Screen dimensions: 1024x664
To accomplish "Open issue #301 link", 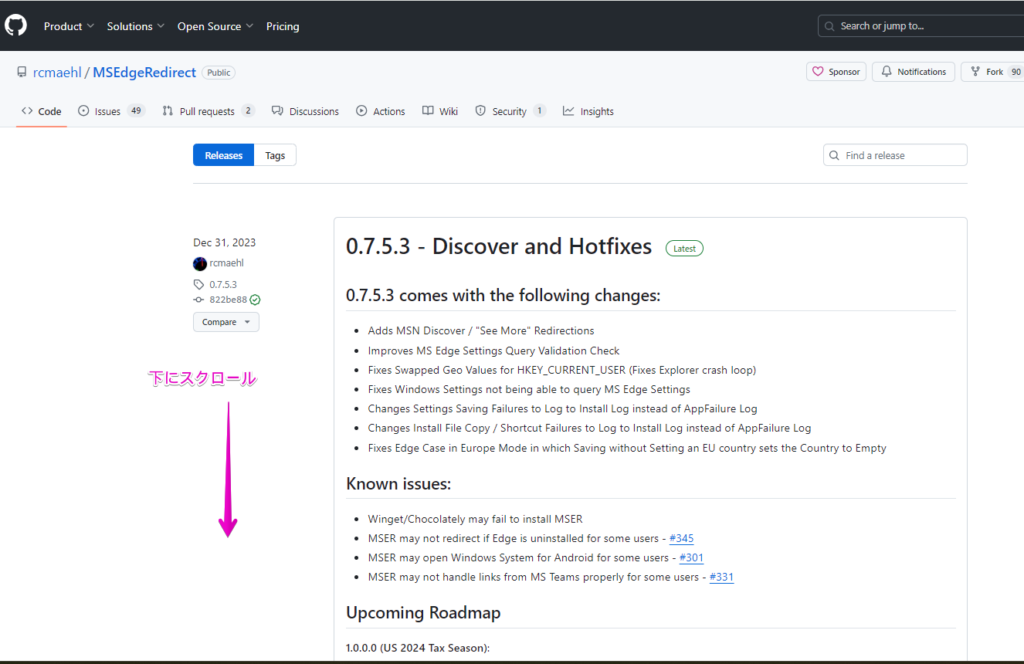I will click(x=692, y=558).
